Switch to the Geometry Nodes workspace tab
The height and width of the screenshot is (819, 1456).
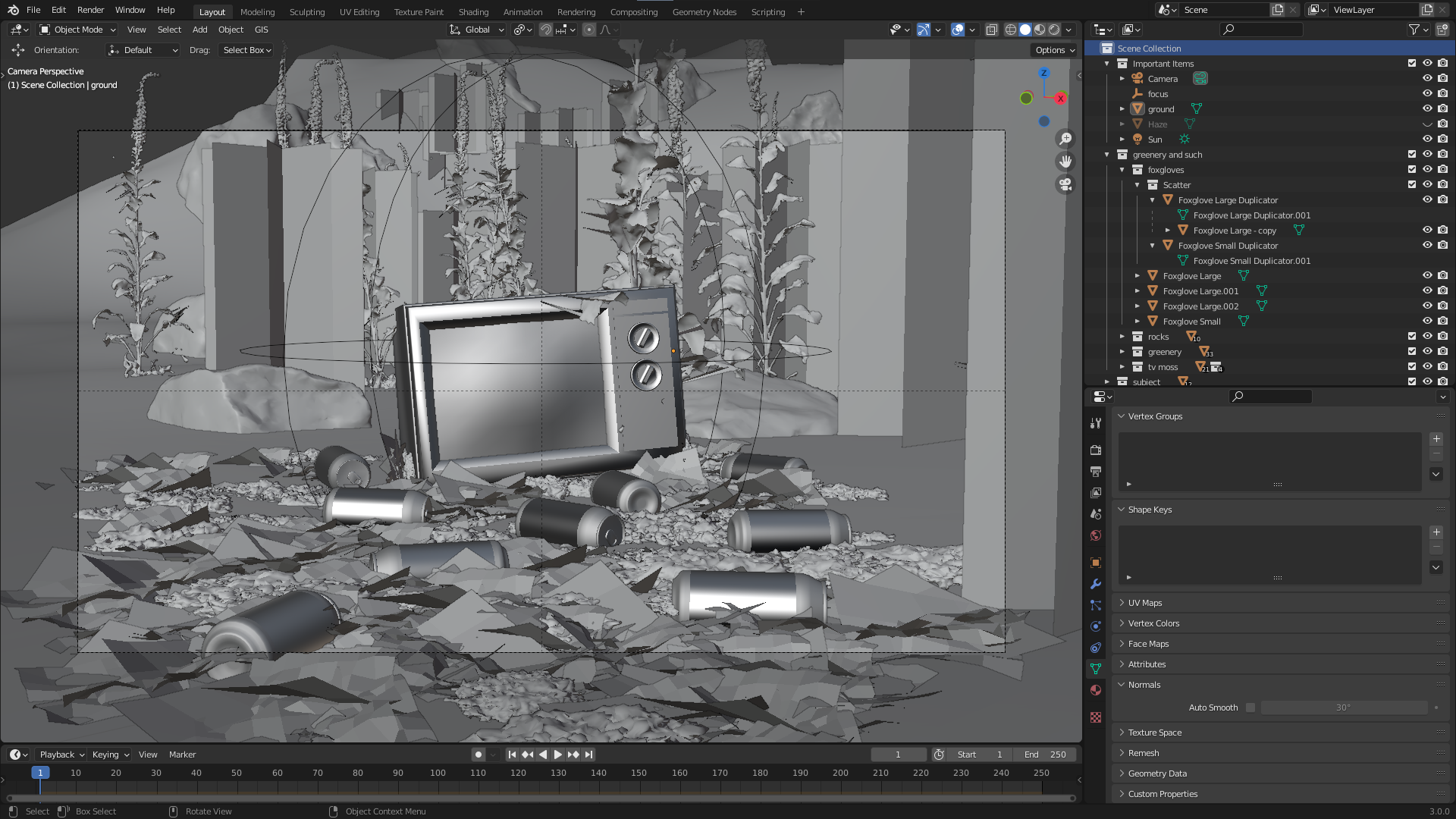(704, 12)
